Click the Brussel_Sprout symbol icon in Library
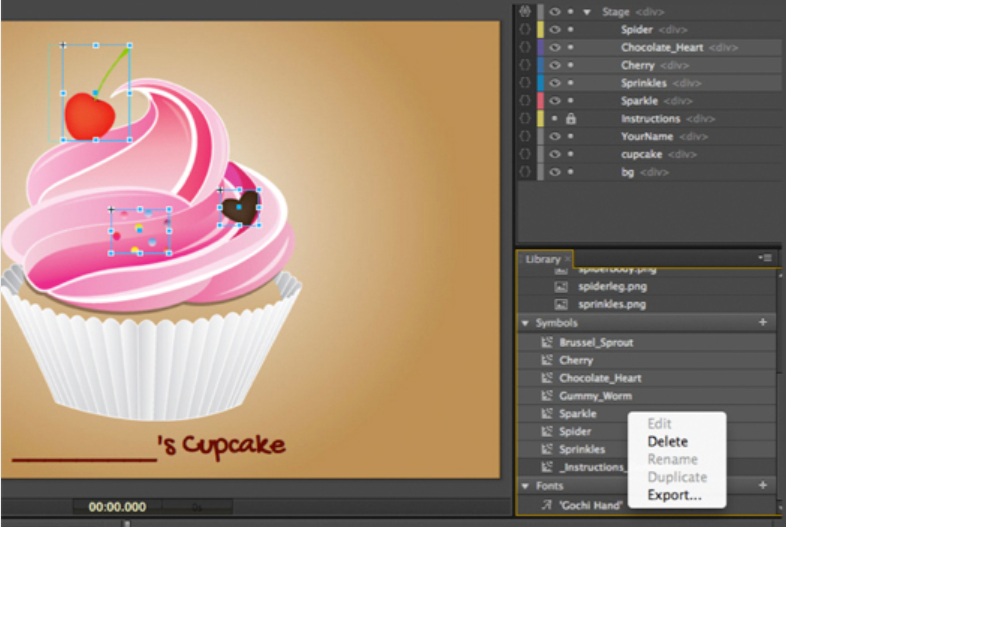1008x630 pixels. pyautogui.click(x=547, y=342)
